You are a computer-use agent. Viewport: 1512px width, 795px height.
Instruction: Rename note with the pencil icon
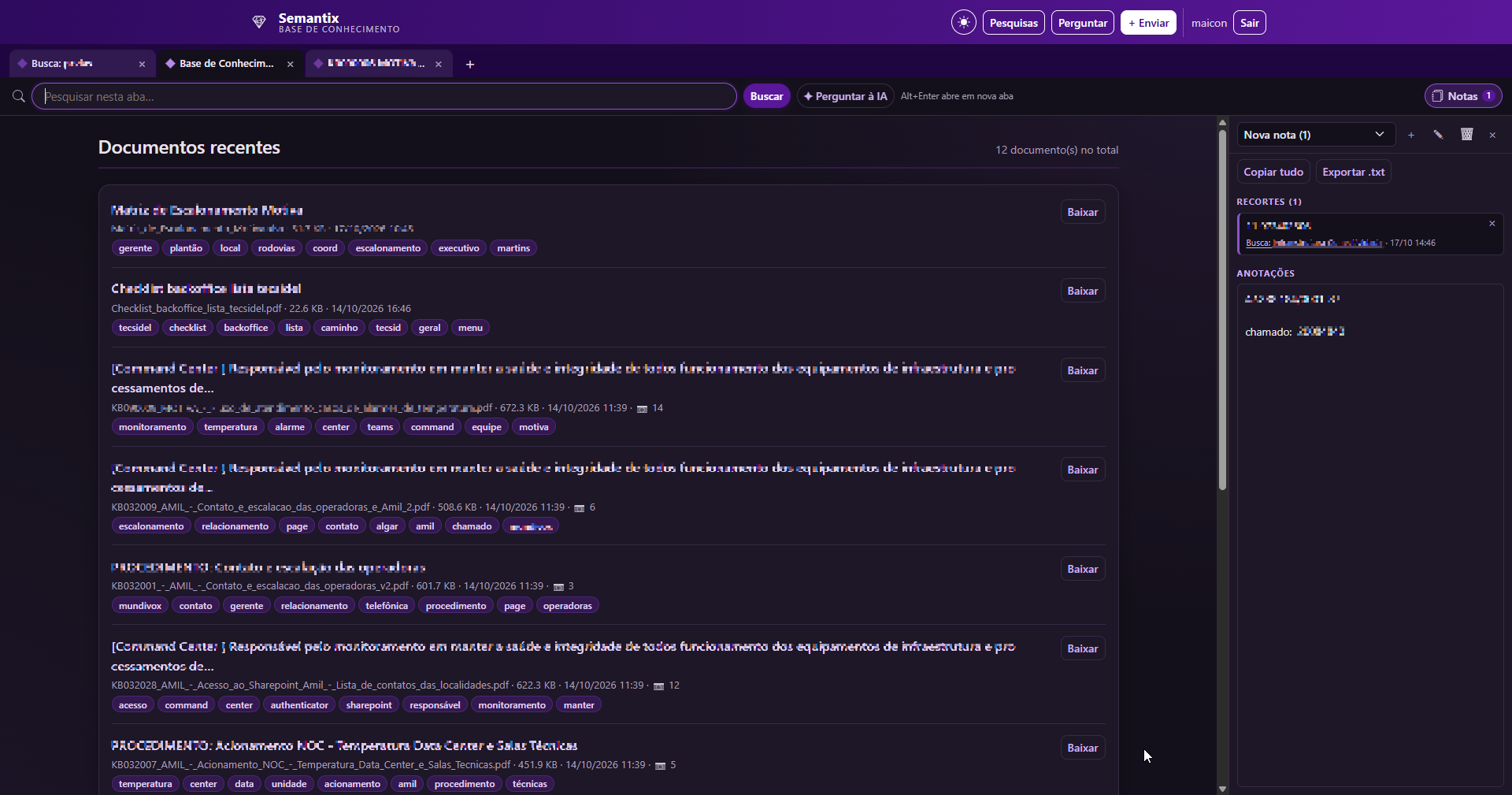1438,135
